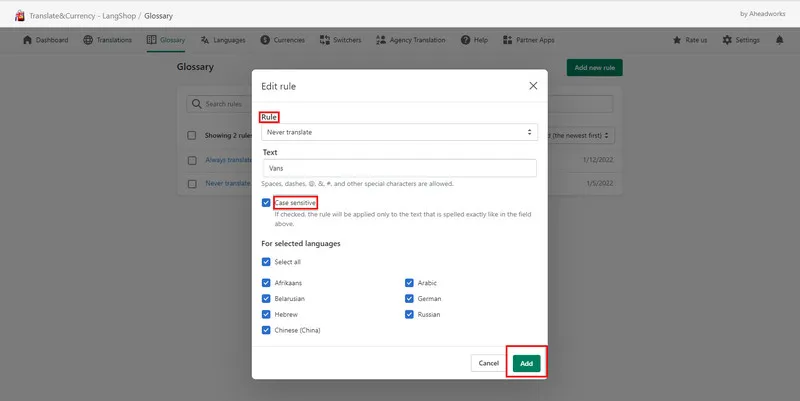Check the Always translate row checkbox
This screenshot has height=401, width=800.
[x=192, y=160]
